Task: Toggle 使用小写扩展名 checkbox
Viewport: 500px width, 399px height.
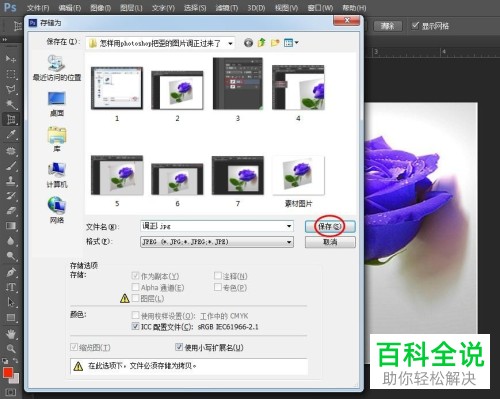Action: [x=179, y=347]
